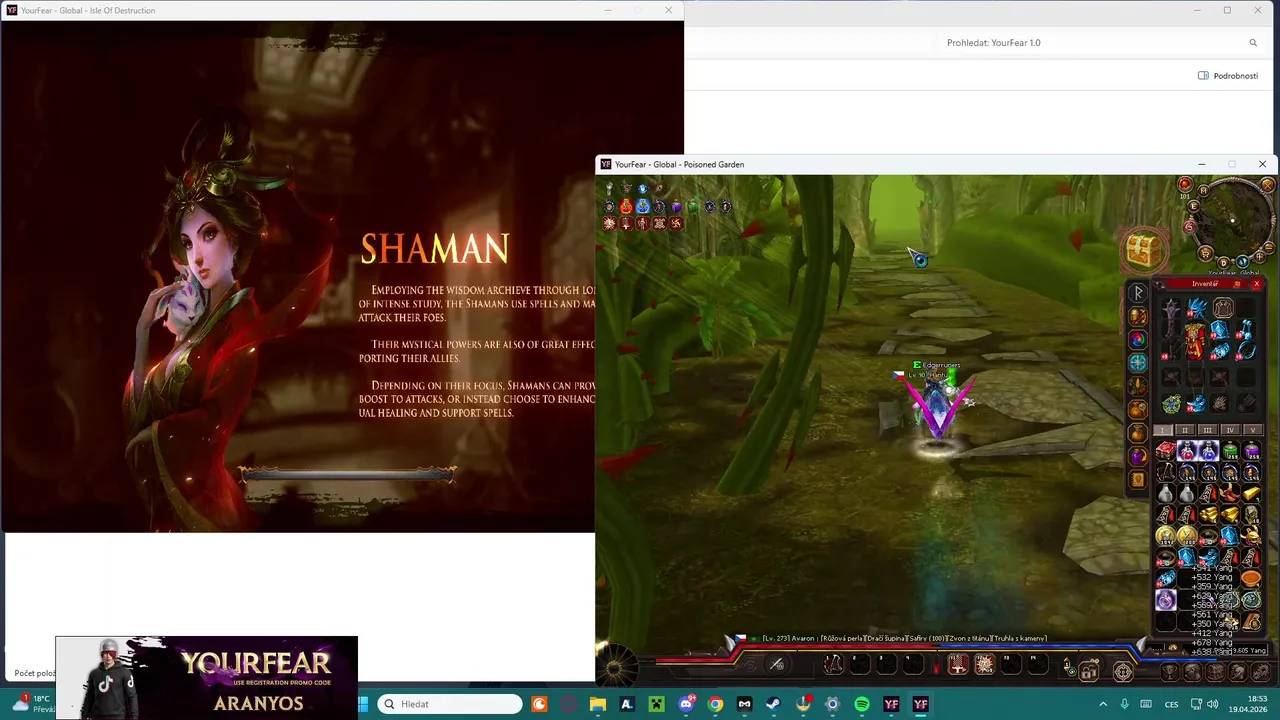Screen dimensions: 1280x720
Task: Open File Explorer from taskbar
Action: click(597, 704)
